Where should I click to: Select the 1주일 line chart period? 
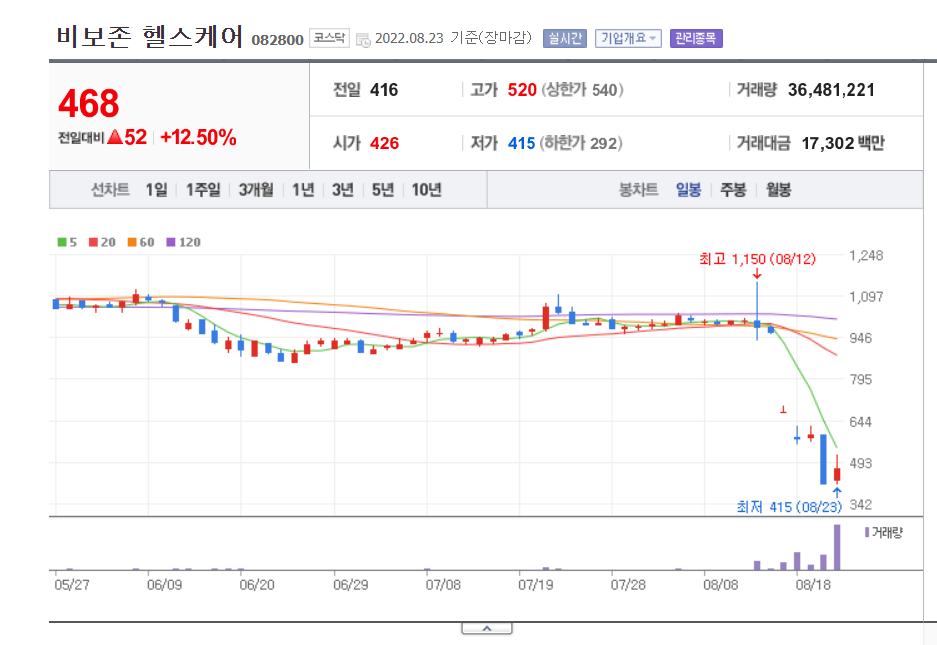pyautogui.click(x=203, y=190)
